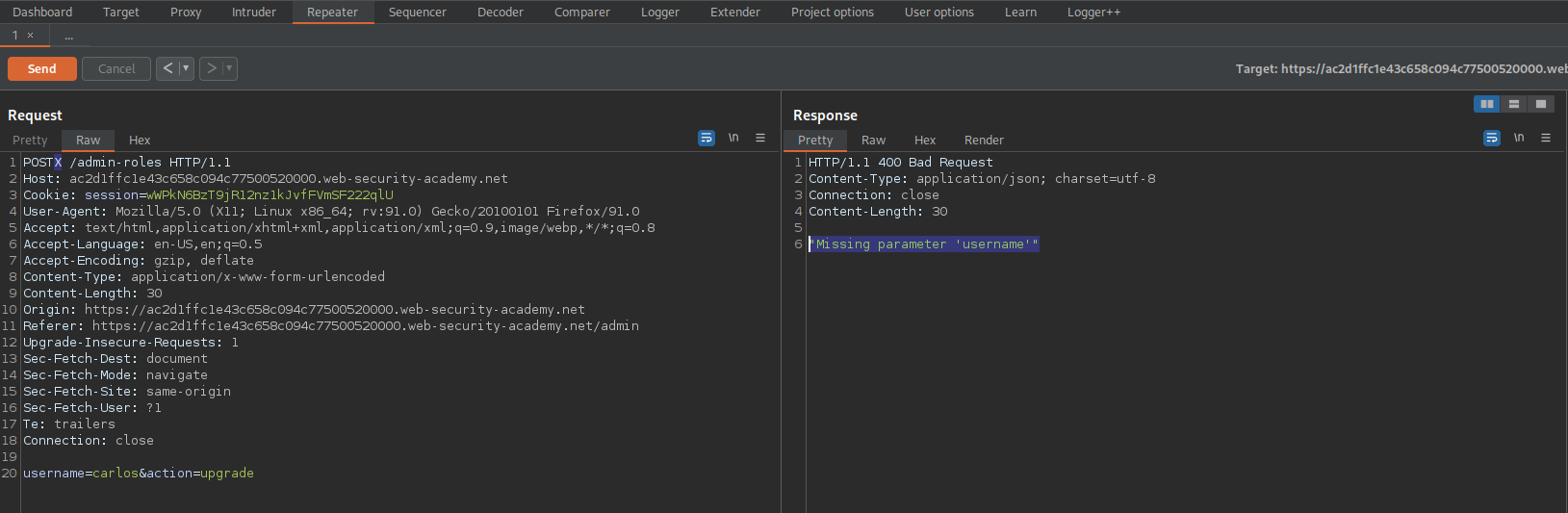Switch Request view to Raw
The image size is (1568, 513).
pos(89,140)
